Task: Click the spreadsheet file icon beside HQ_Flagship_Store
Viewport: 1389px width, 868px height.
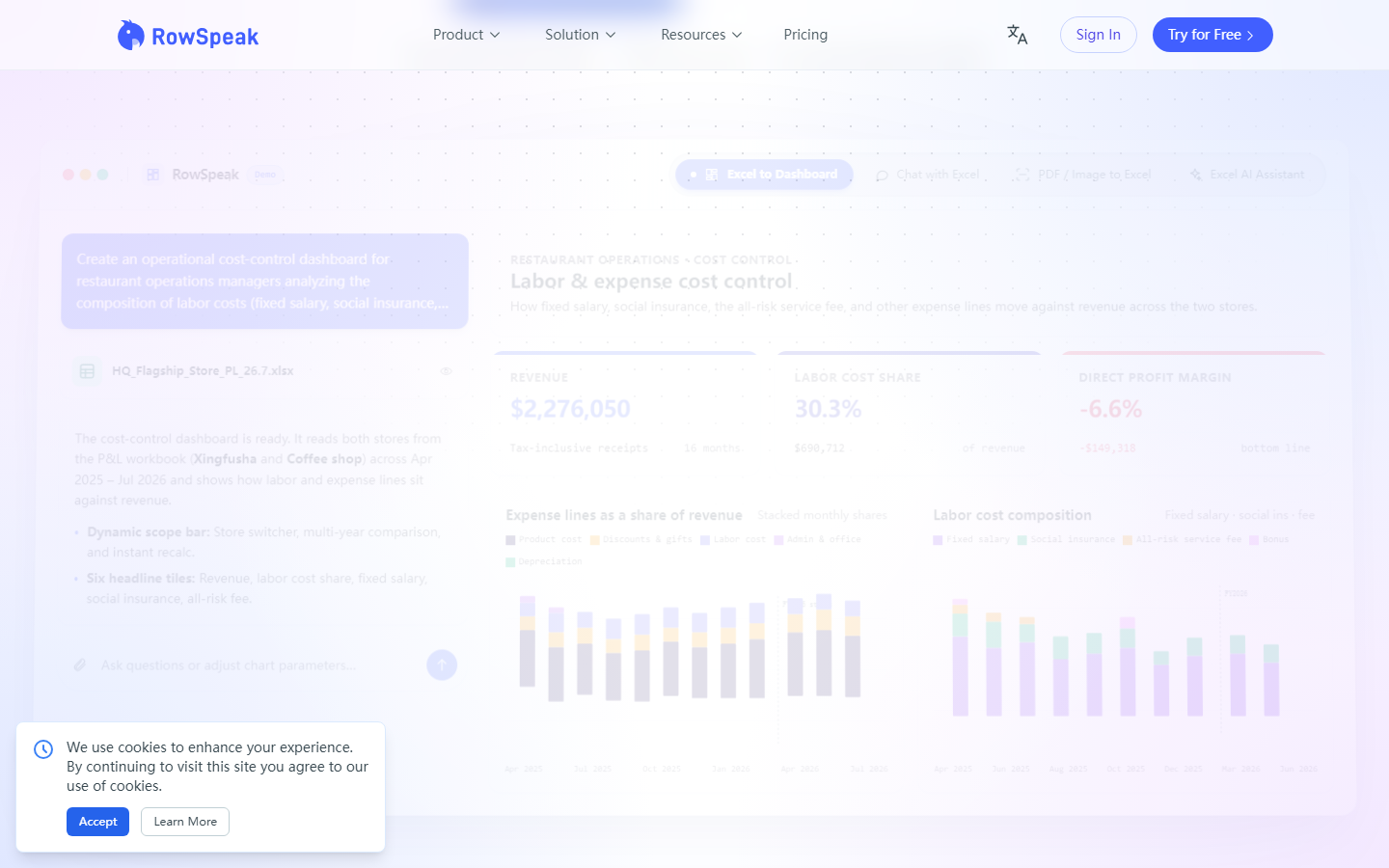Action: point(87,371)
